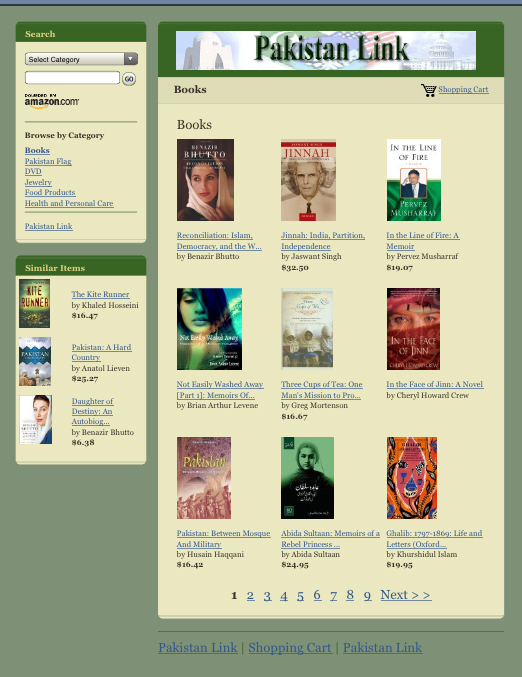View the In the Line of Fire cover
The image size is (522, 677).
click(x=414, y=180)
